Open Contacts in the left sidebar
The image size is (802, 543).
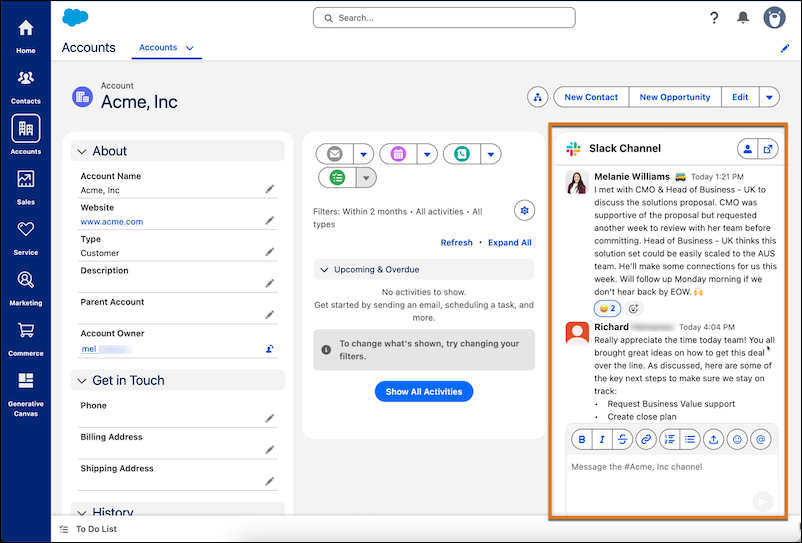coord(26,86)
